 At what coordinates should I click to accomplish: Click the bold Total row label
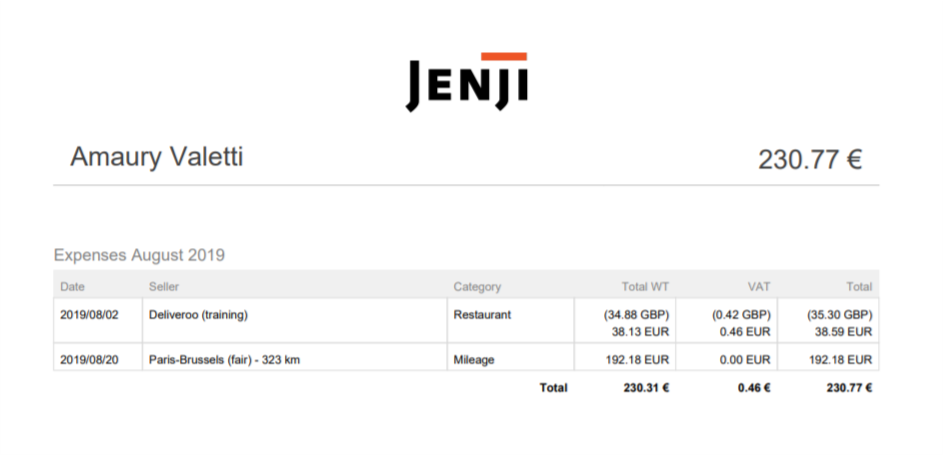(x=553, y=388)
